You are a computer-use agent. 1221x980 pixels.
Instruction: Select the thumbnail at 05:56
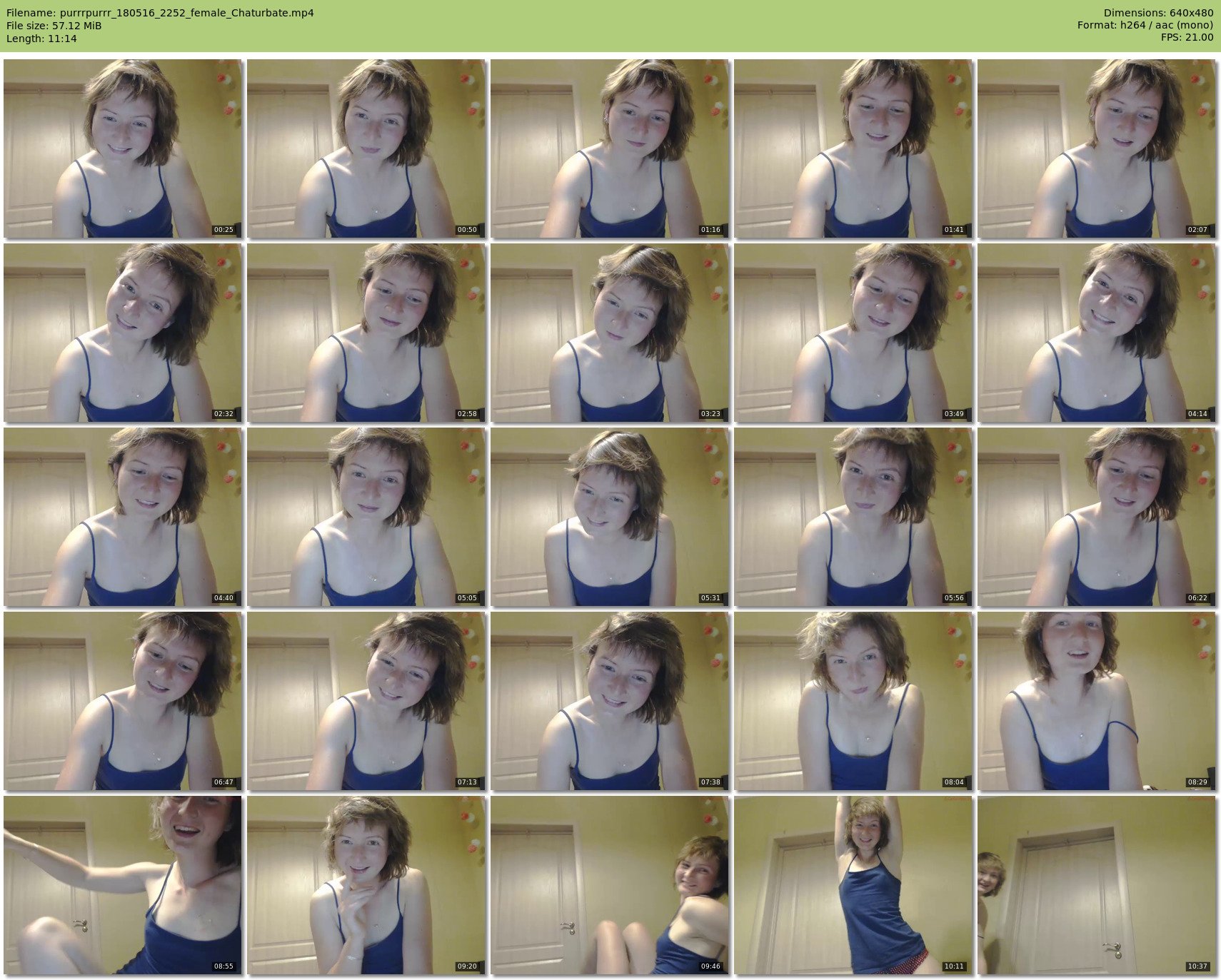pyautogui.click(x=853, y=517)
